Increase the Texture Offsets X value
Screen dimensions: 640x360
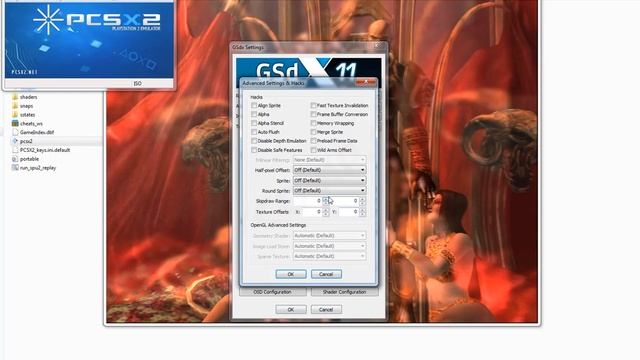pos(325,210)
